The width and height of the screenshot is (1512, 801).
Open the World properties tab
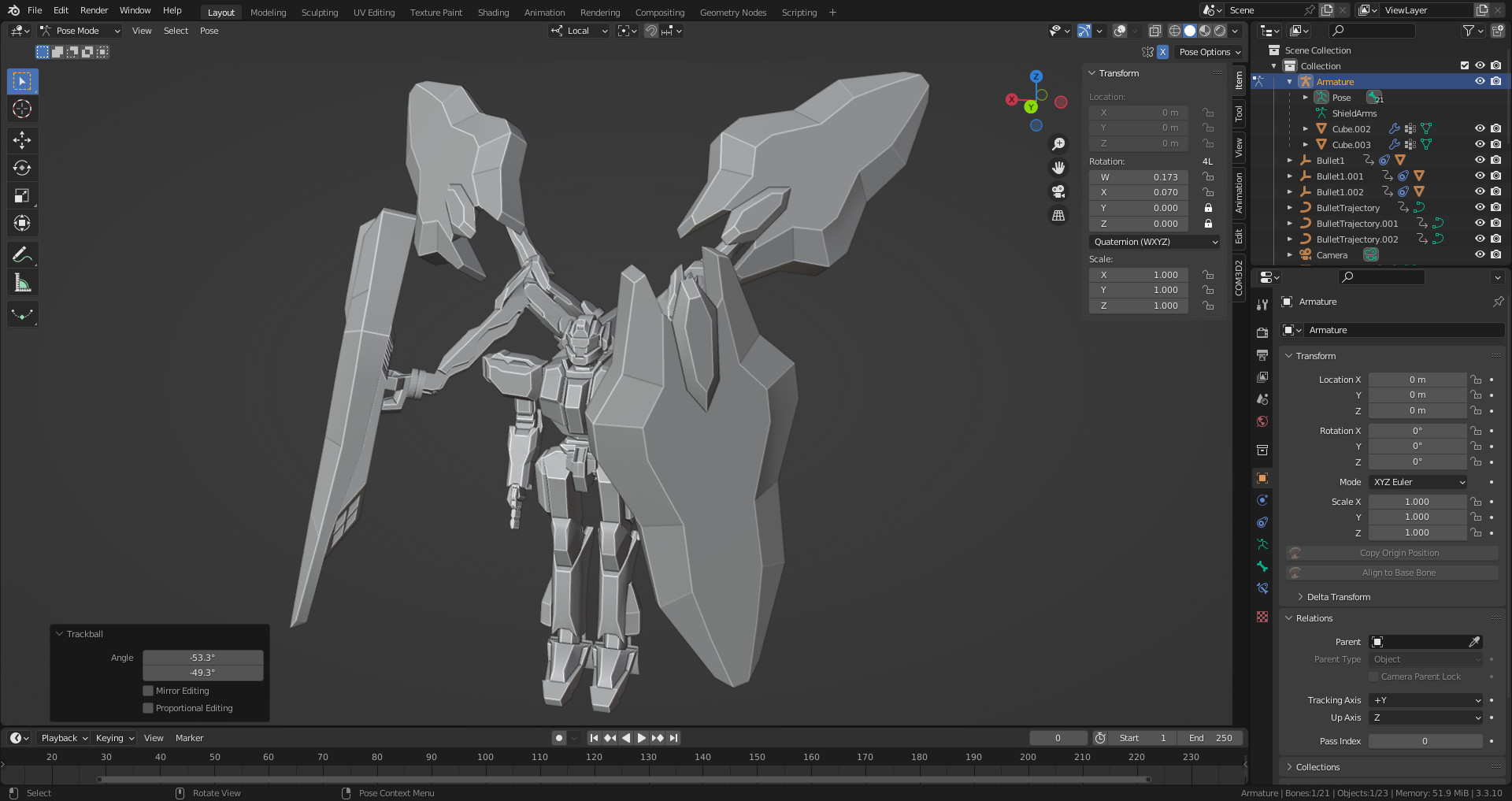tap(1262, 421)
